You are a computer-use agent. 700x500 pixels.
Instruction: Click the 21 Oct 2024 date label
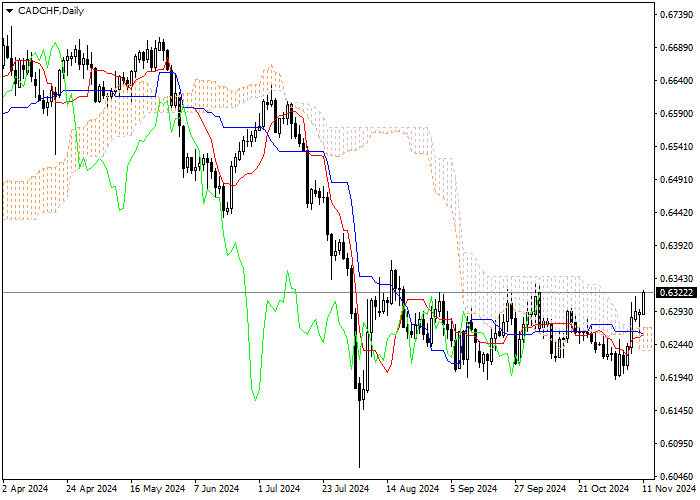tap(604, 489)
